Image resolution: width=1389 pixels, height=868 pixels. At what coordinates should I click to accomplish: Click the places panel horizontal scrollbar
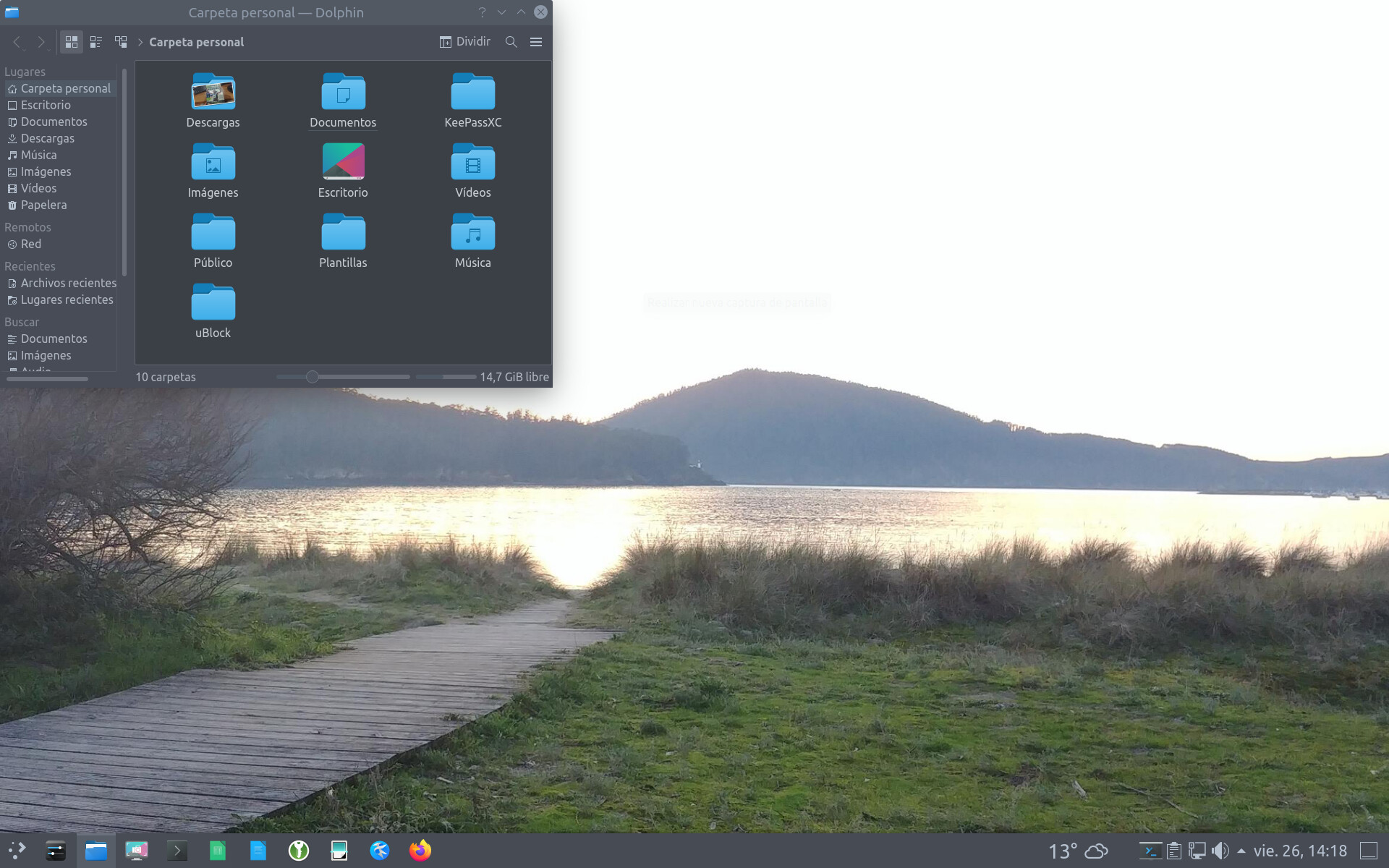click(47, 379)
